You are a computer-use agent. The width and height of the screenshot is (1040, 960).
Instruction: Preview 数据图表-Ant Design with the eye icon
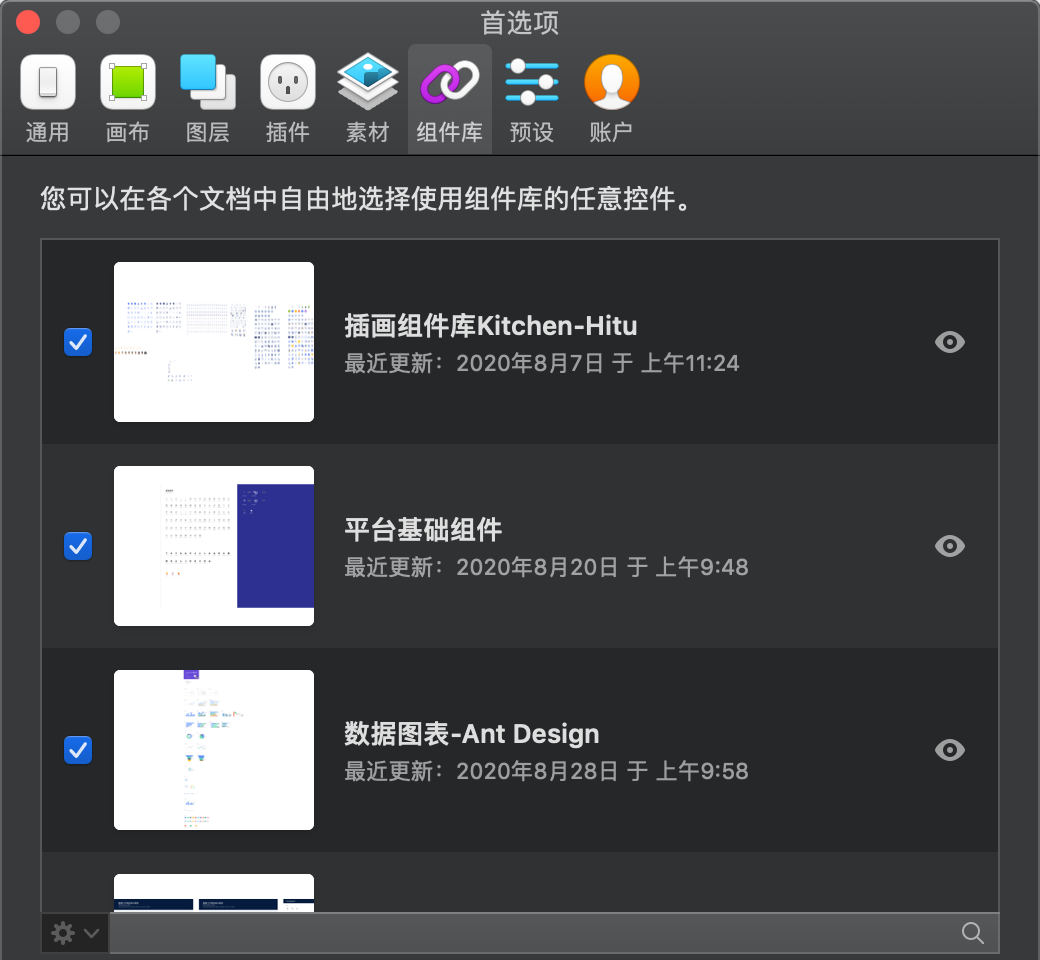[950, 750]
